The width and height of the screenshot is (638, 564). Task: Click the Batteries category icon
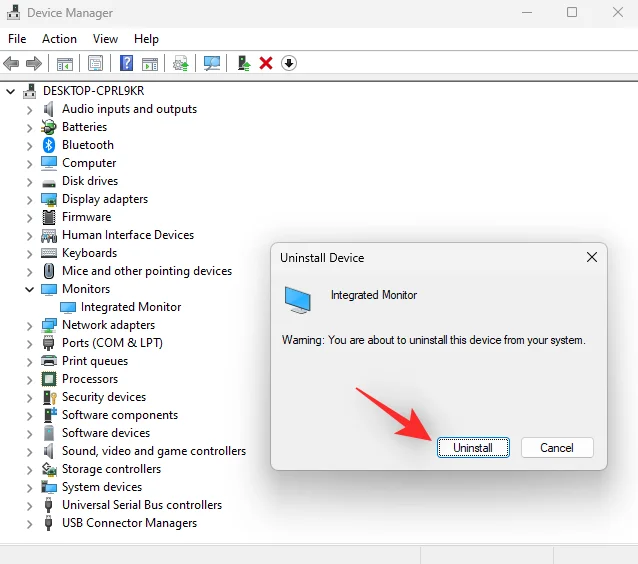[49, 127]
